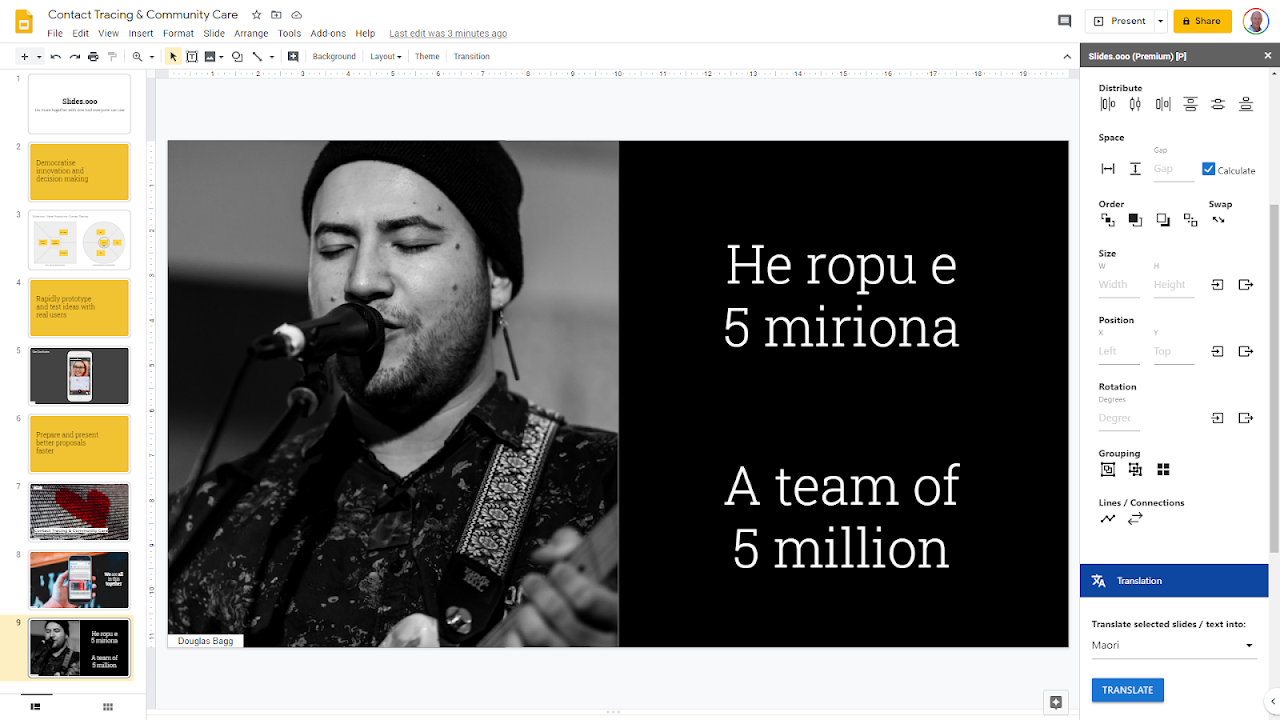Switch to grid view at bottom left

coord(108,707)
